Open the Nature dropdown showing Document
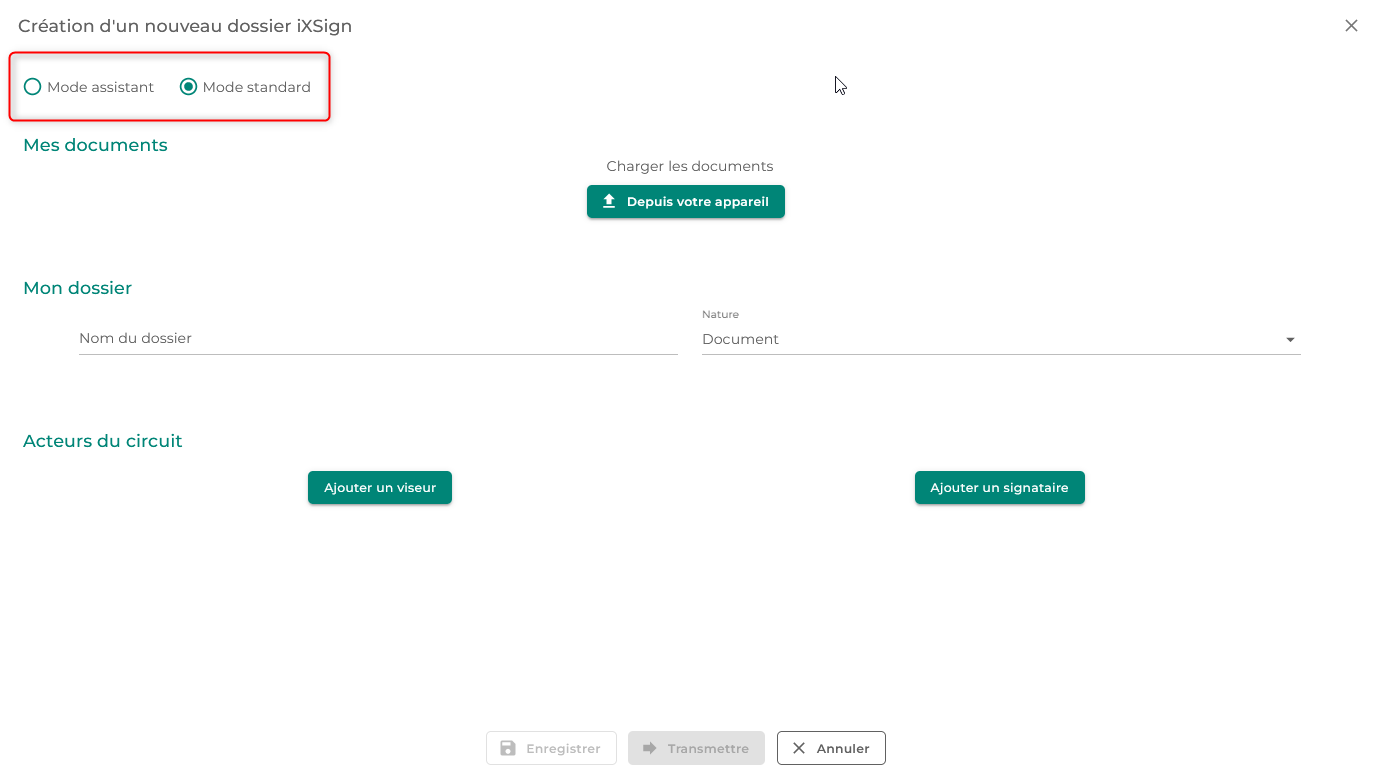 [1001, 339]
